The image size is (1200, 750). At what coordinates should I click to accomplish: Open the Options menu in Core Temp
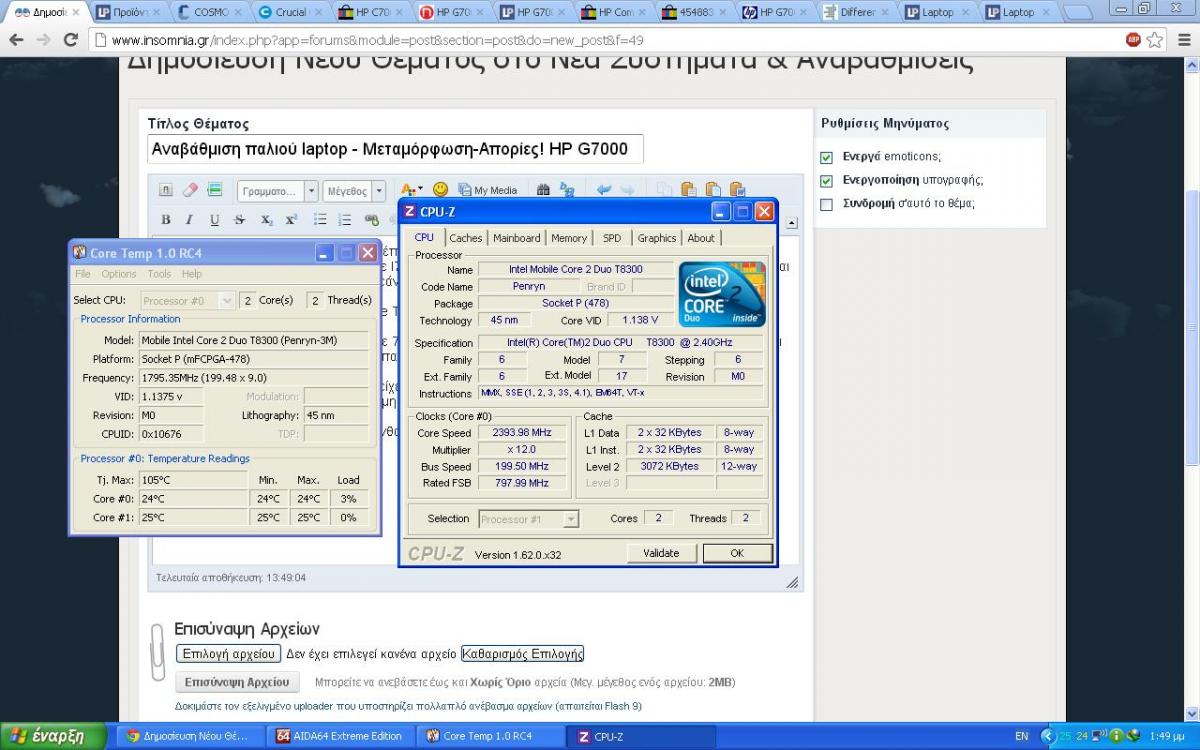(x=119, y=274)
